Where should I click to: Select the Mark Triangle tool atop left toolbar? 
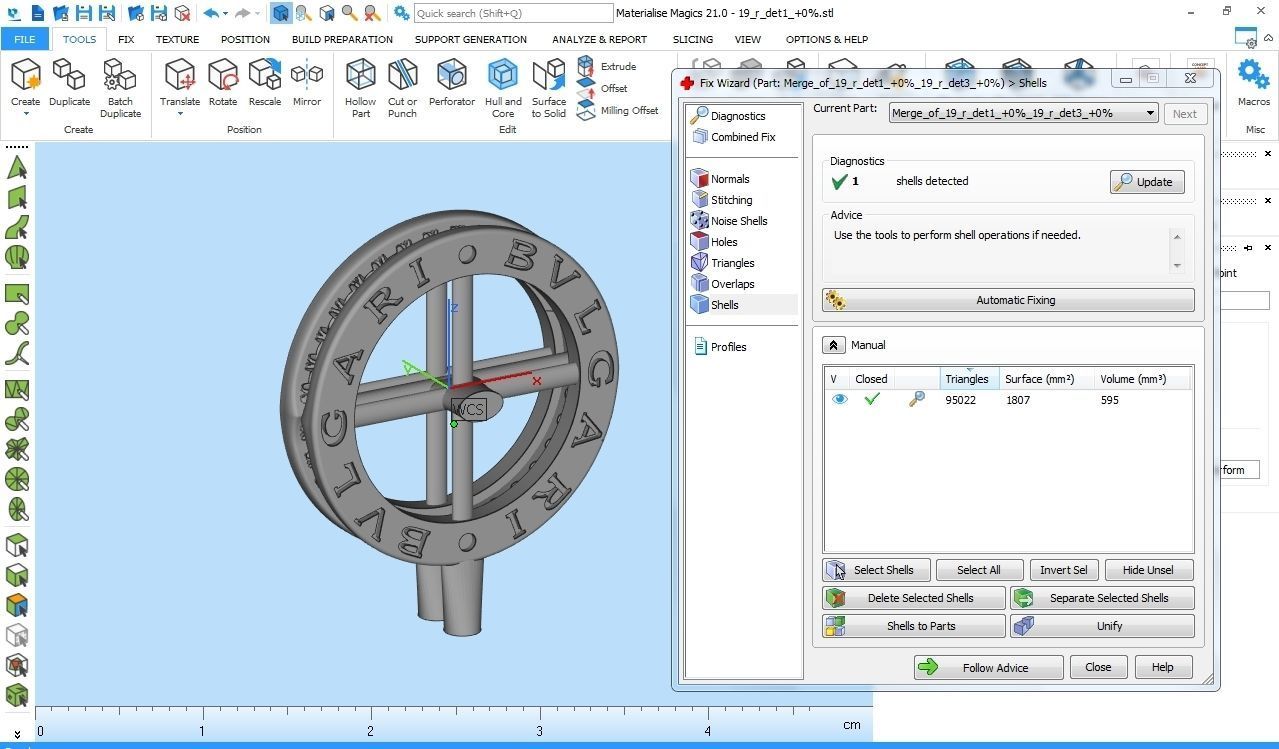17,168
